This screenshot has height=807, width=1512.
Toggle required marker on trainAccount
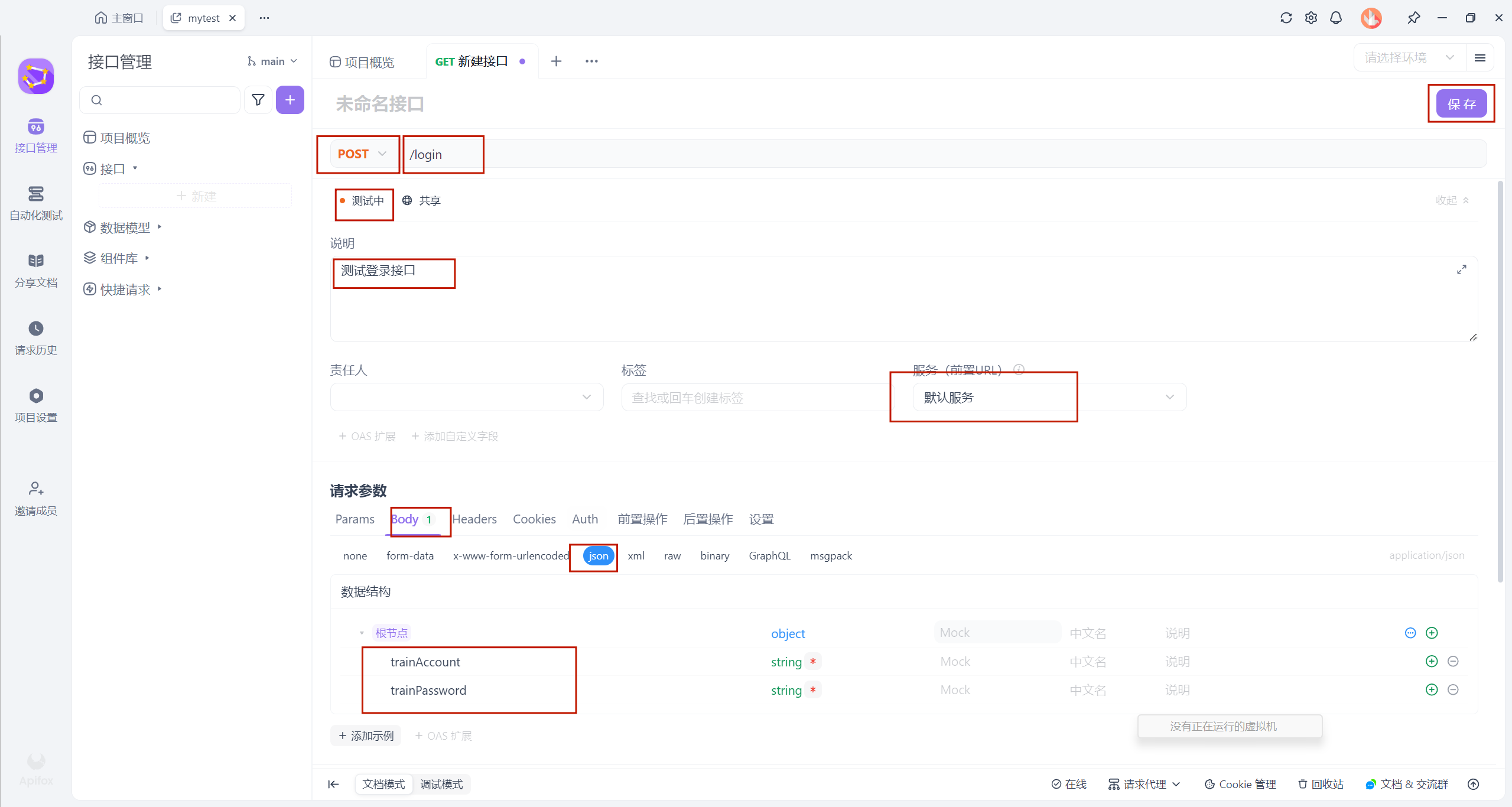pos(813,662)
